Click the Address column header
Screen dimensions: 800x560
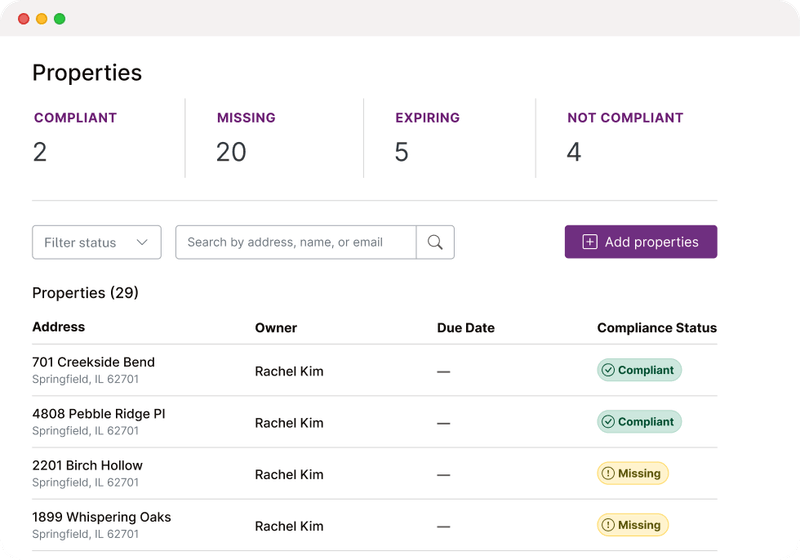point(59,327)
